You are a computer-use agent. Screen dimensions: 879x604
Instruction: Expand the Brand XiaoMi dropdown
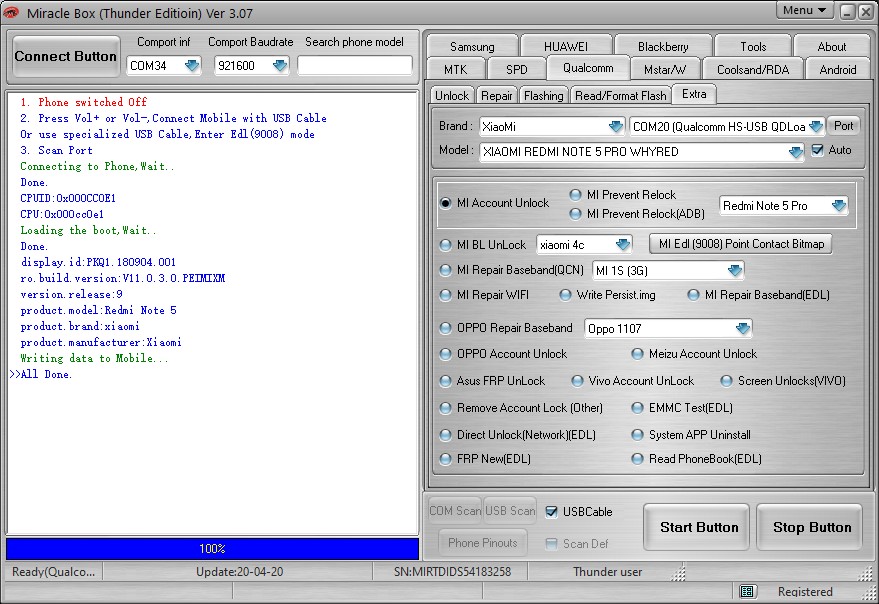pos(616,127)
